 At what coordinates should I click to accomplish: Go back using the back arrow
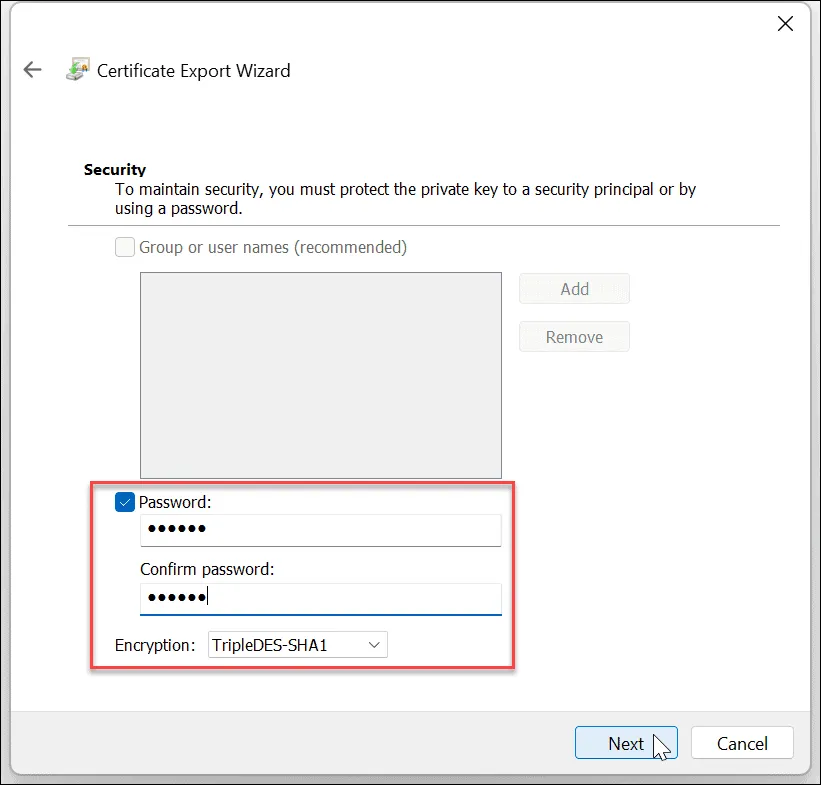point(32,69)
